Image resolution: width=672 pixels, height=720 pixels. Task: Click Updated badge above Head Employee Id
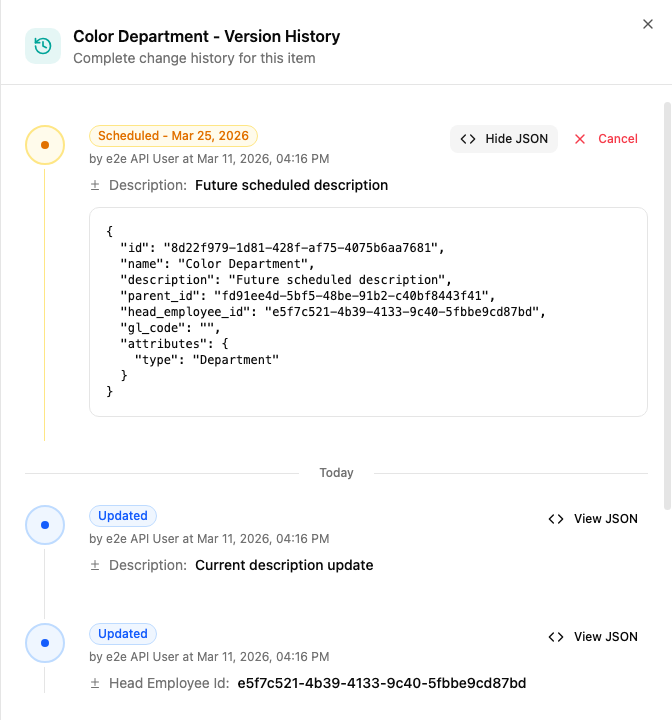pos(123,634)
